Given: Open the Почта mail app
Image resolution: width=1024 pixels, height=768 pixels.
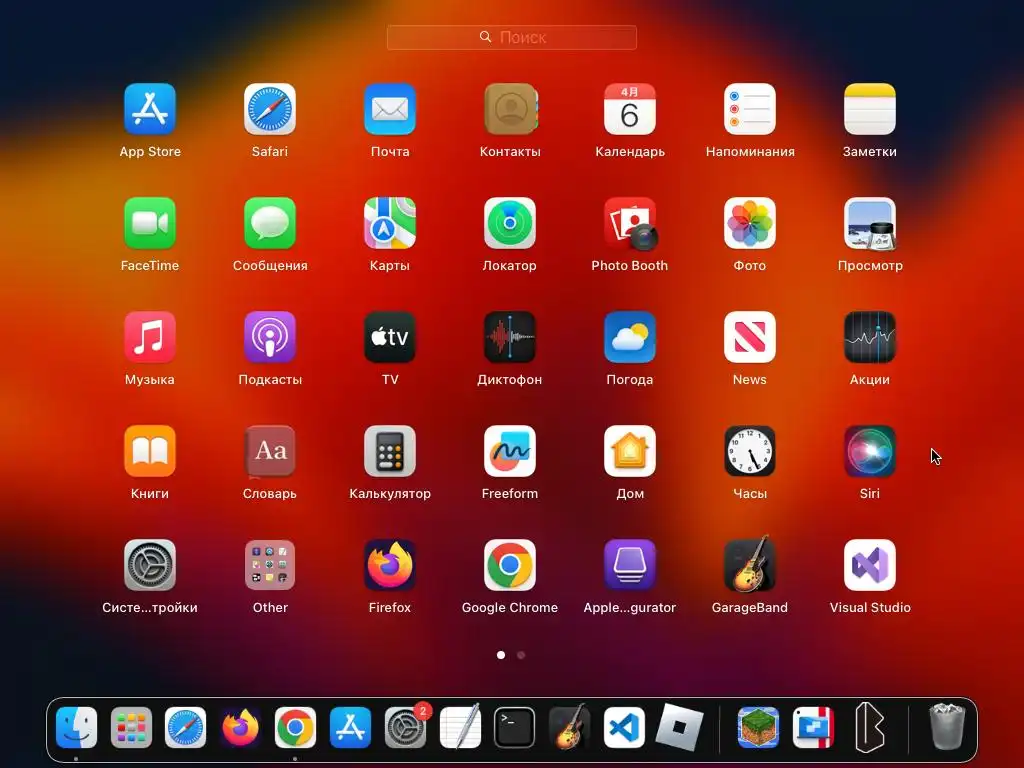Looking at the screenshot, I should 390,109.
